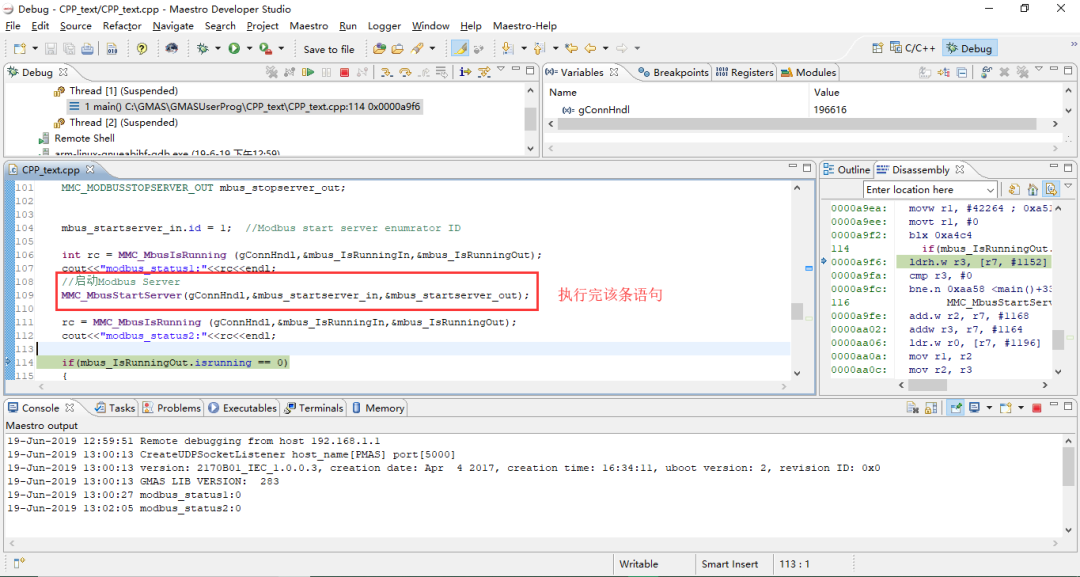The width and height of the screenshot is (1080, 577).
Task: Switch to the Memory tab
Action: click(377, 408)
